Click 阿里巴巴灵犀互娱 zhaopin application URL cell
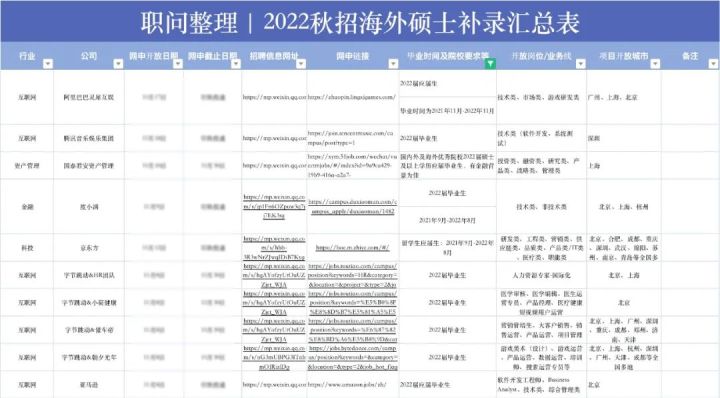 [353, 97]
